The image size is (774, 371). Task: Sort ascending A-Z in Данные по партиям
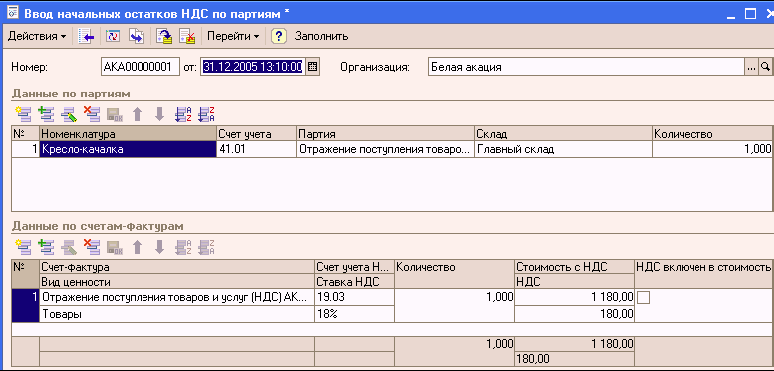click(183, 114)
